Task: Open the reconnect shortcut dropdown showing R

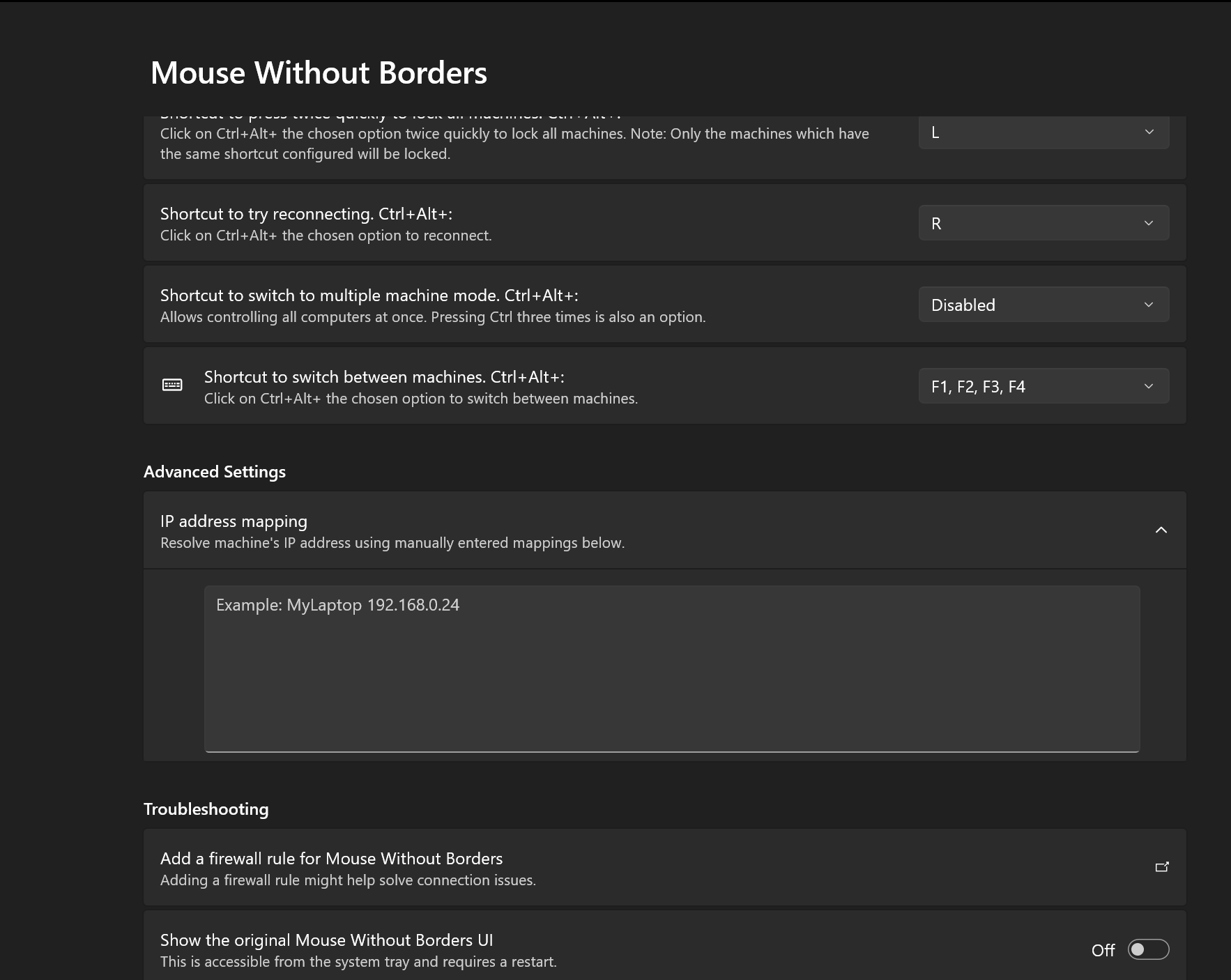Action: point(1043,223)
